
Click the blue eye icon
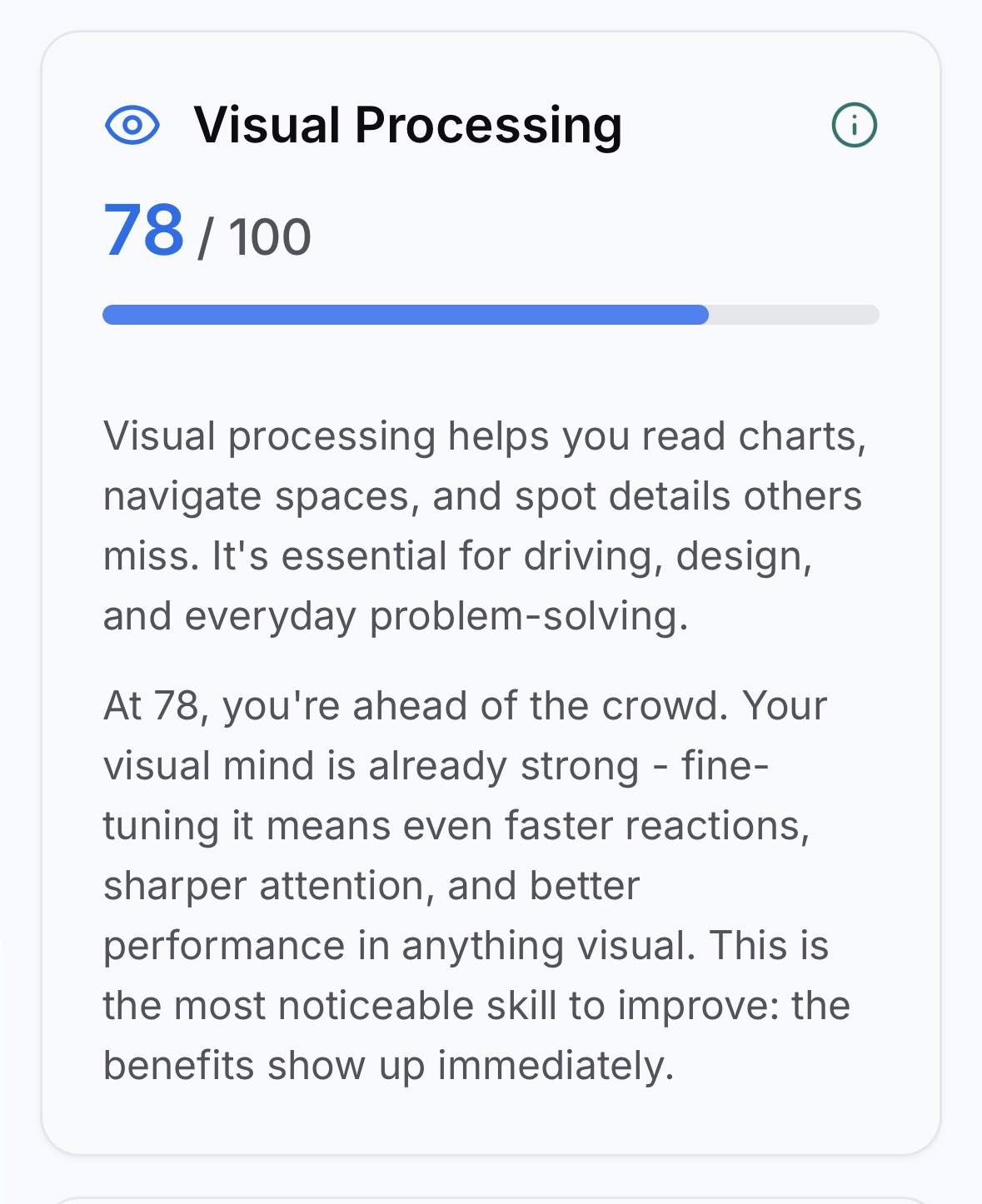[x=132, y=126]
